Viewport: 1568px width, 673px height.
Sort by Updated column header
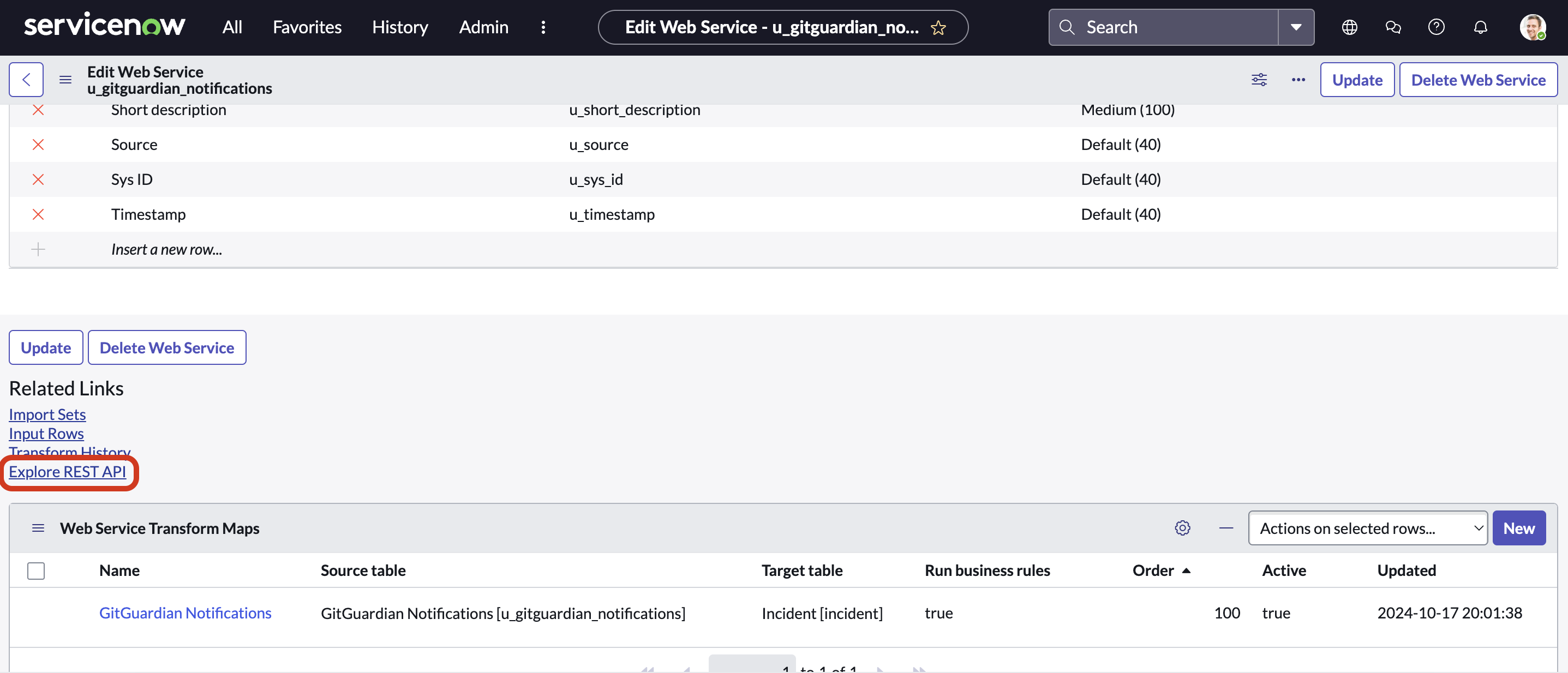click(1406, 571)
